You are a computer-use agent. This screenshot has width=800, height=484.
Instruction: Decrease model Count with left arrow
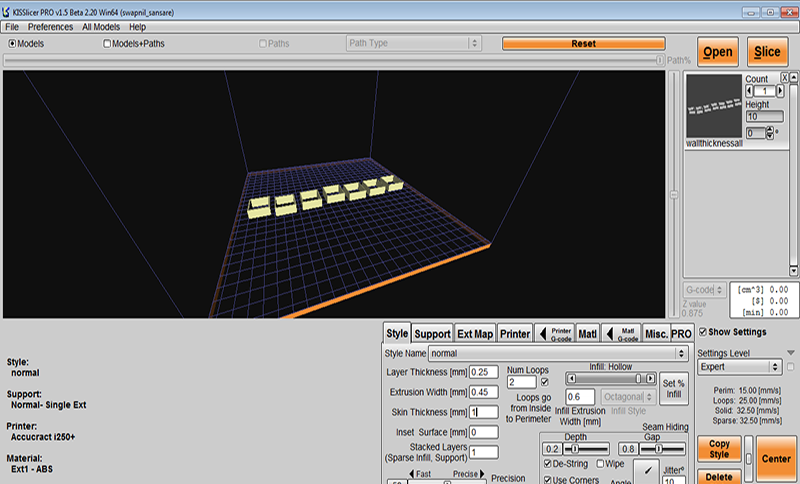[x=749, y=91]
